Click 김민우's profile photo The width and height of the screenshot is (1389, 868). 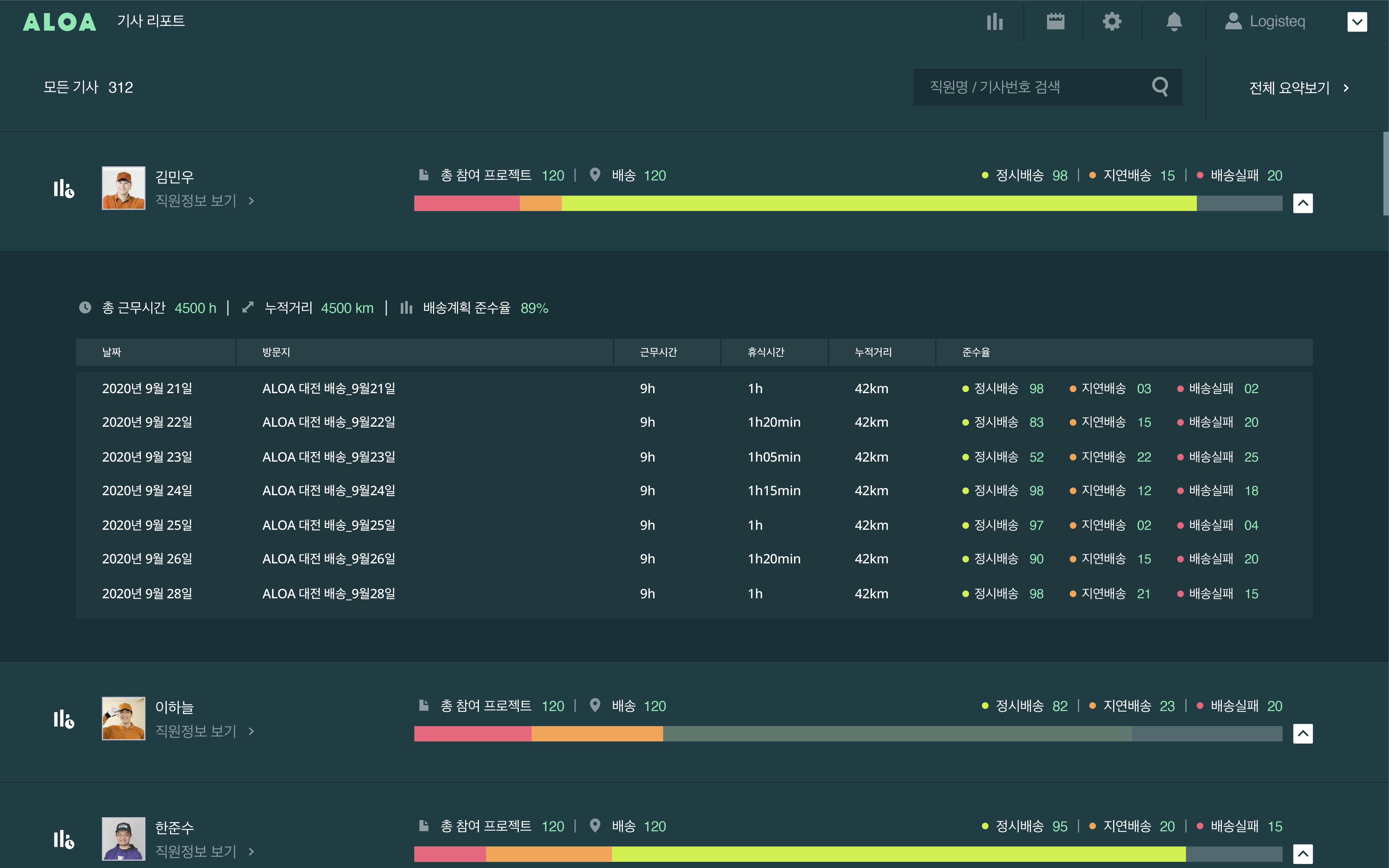[123, 188]
